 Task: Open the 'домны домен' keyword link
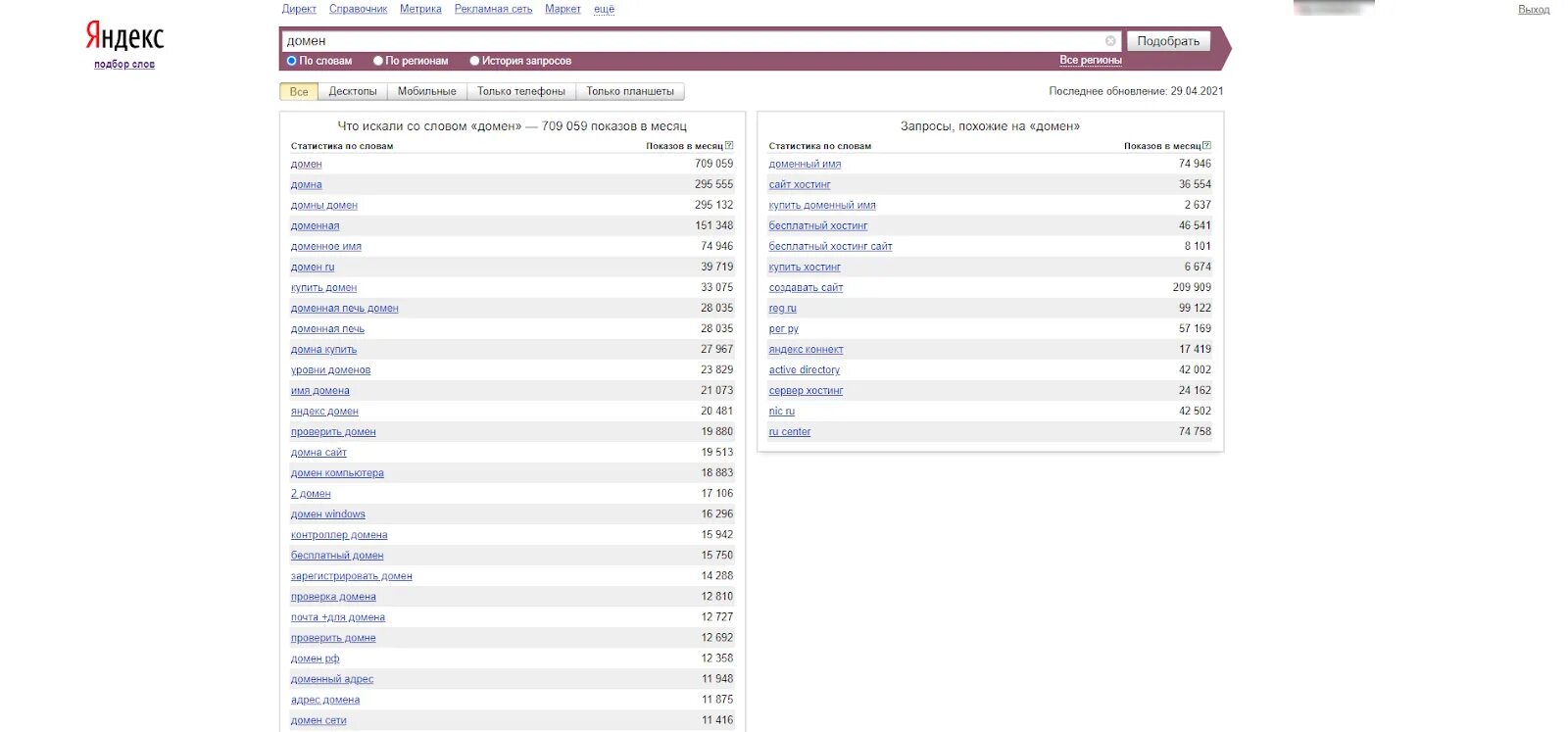[324, 206]
